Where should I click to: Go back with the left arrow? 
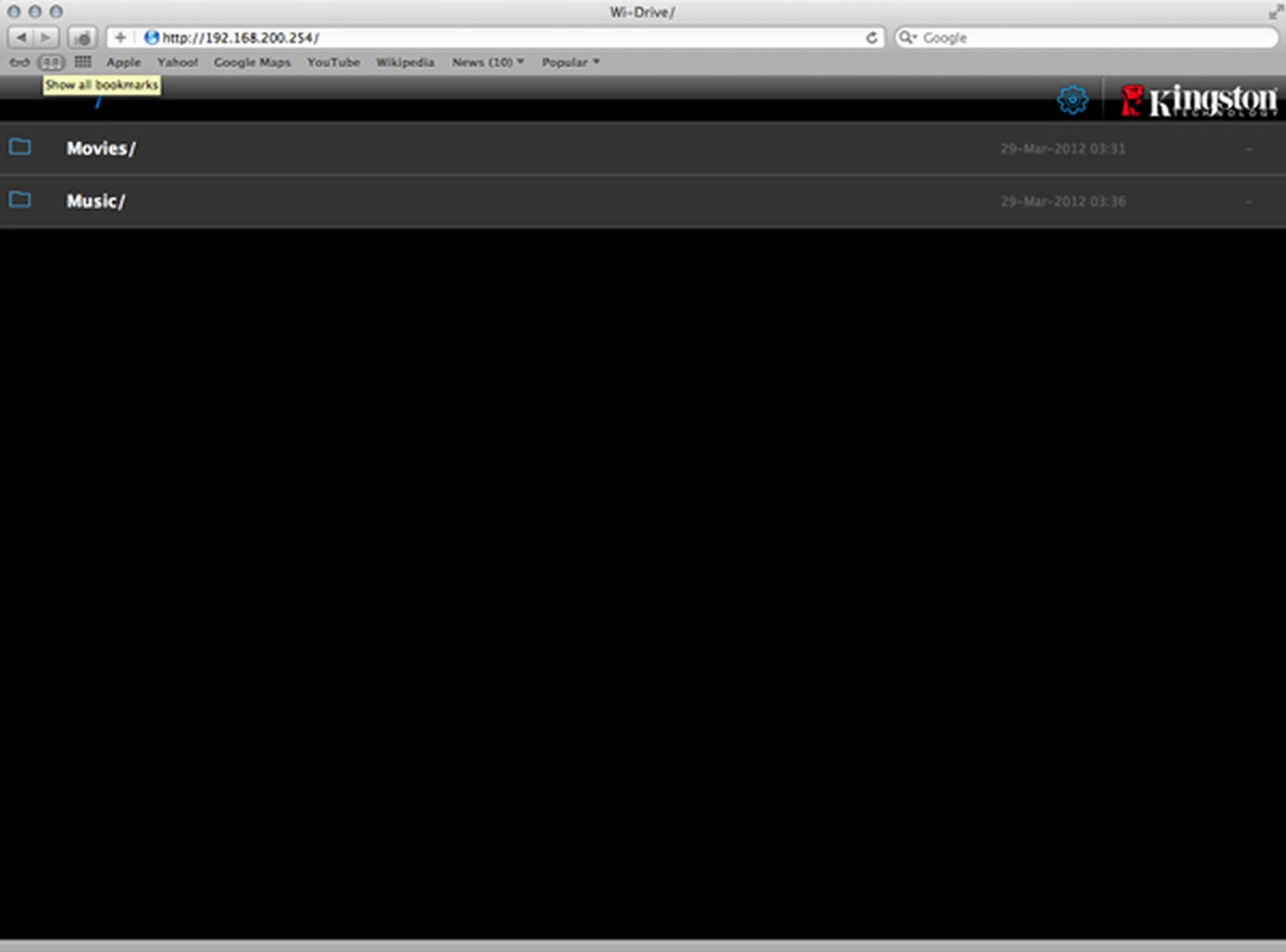tap(21, 38)
